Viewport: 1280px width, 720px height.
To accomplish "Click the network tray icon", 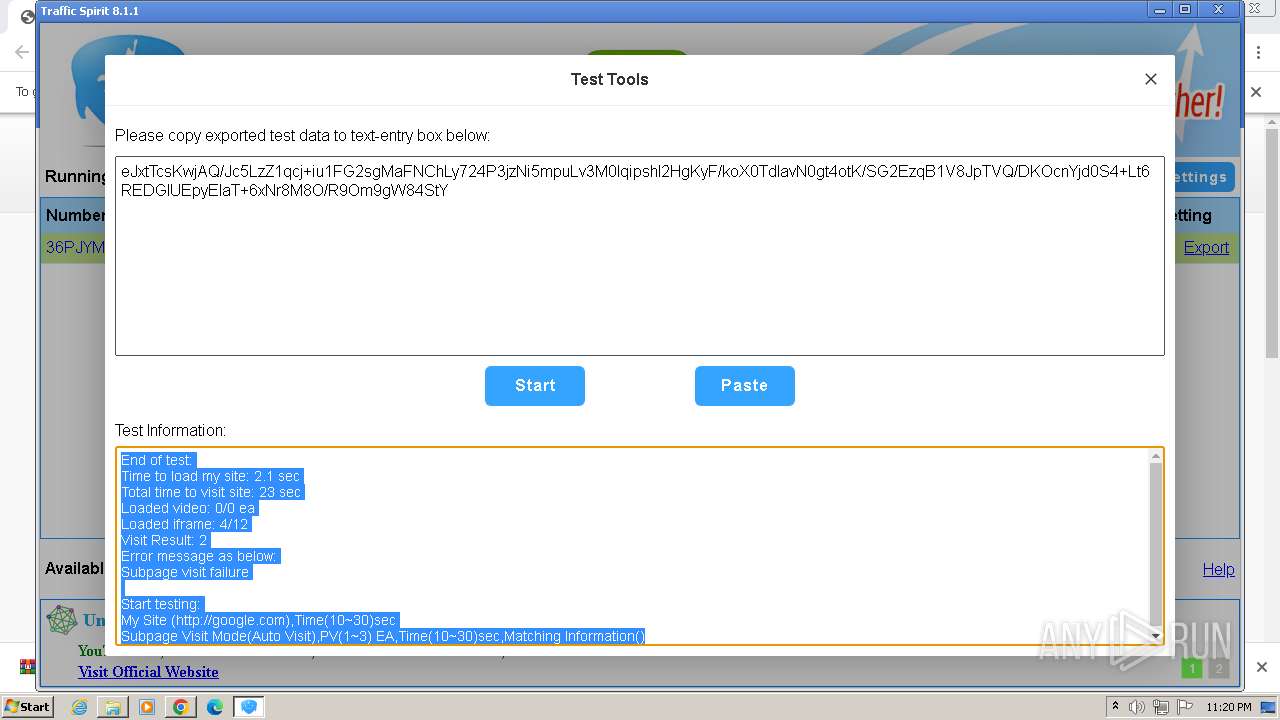I will click(x=1161, y=707).
